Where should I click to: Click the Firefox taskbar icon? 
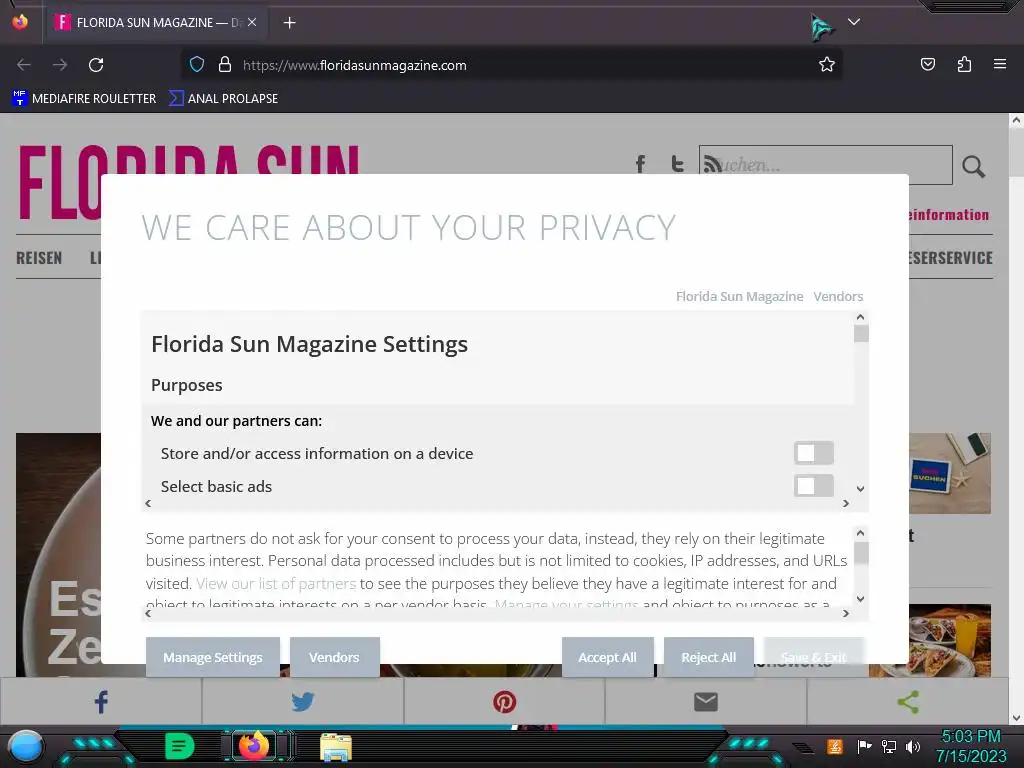[x=254, y=746]
